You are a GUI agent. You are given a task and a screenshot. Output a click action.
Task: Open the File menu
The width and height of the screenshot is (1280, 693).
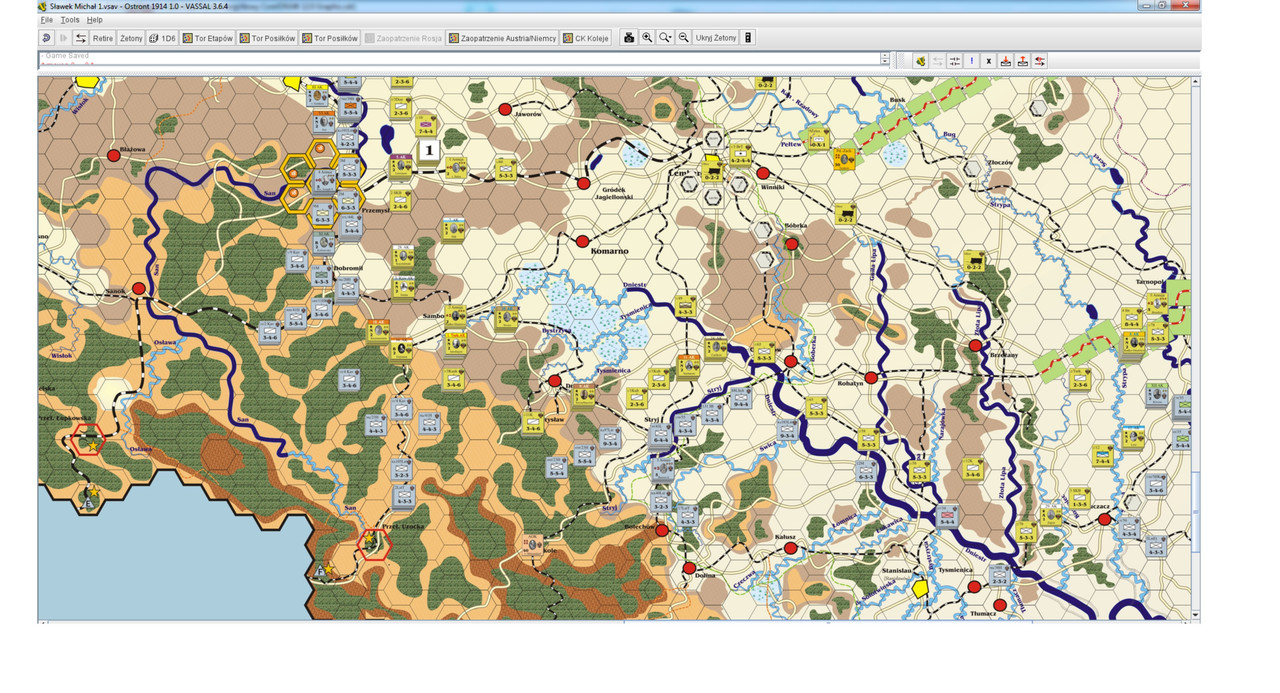(46, 20)
